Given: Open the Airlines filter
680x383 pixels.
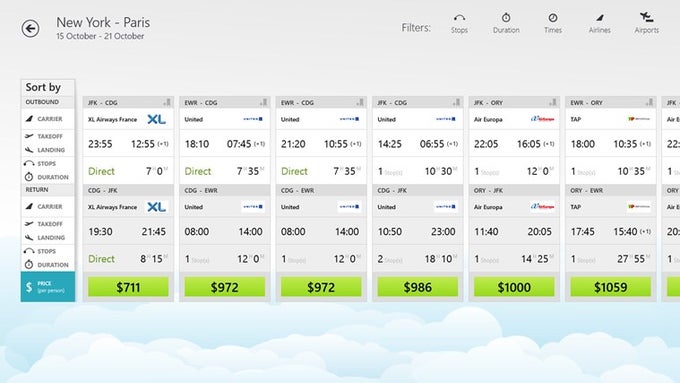Looking at the screenshot, I should [600, 23].
